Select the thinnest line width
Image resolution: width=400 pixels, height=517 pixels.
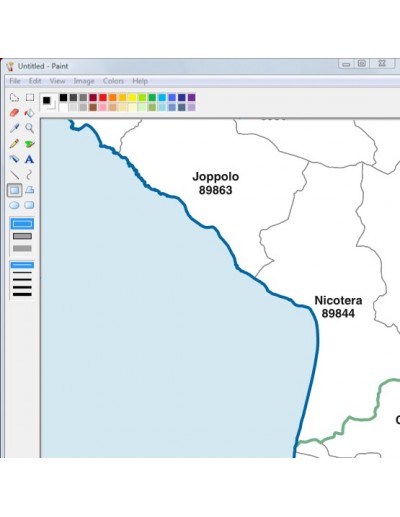(22, 265)
